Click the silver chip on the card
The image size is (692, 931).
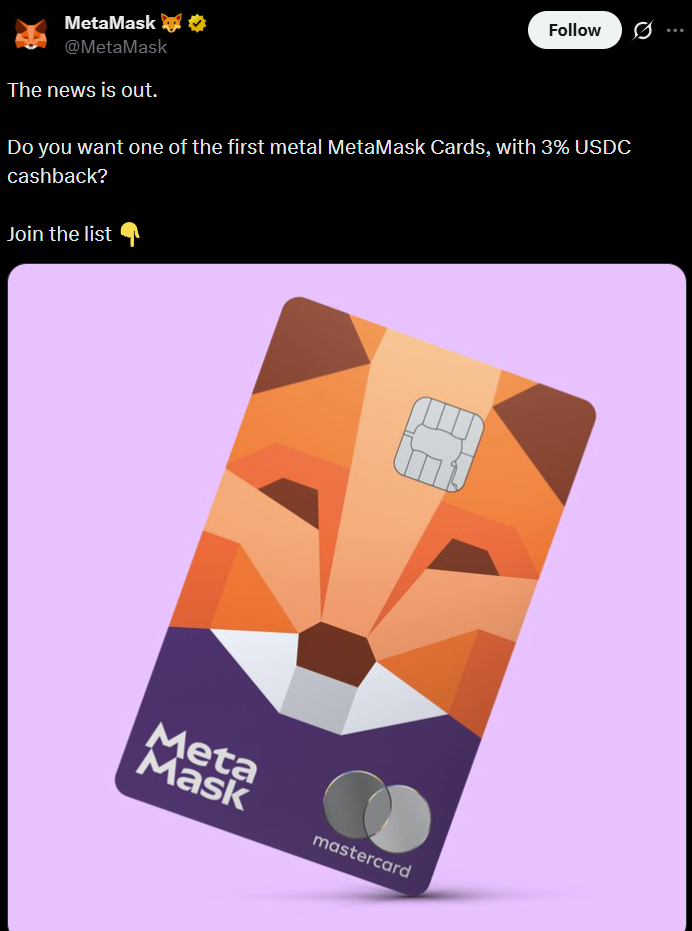(439, 445)
